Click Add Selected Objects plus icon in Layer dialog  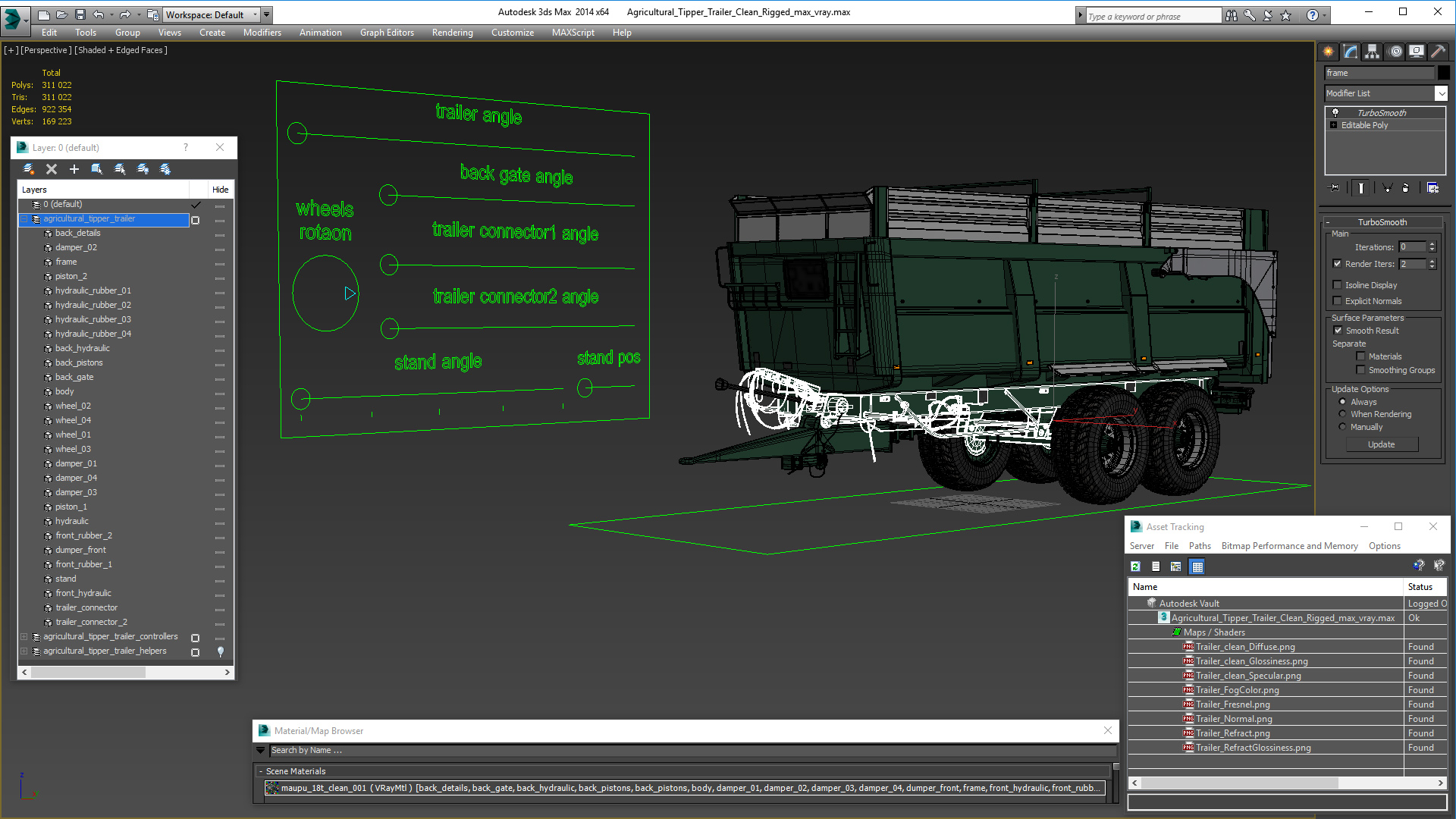[74, 169]
